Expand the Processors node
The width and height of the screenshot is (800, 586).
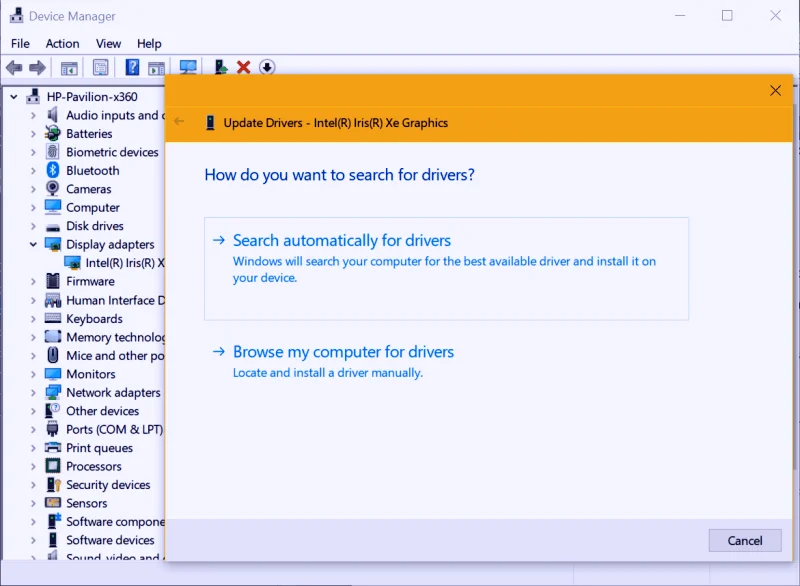31,466
